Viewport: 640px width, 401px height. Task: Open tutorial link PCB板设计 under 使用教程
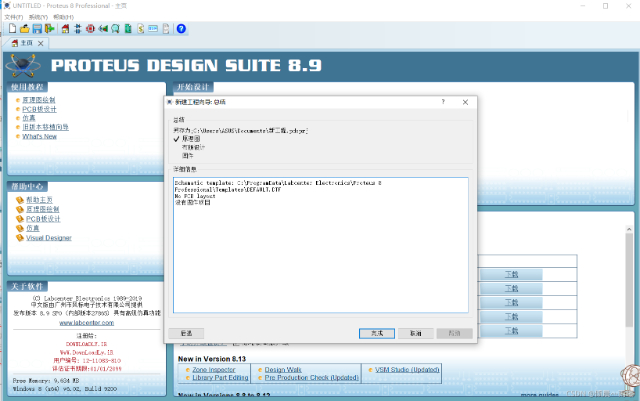pyautogui.click(x=40, y=109)
